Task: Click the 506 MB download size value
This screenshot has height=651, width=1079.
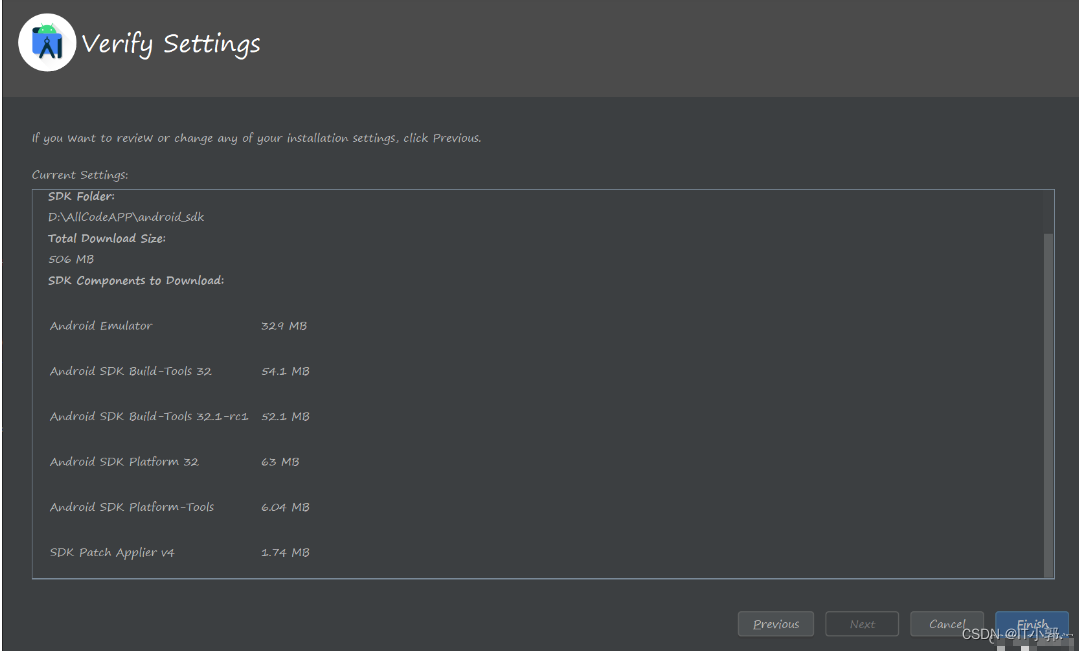Action: coord(71,259)
